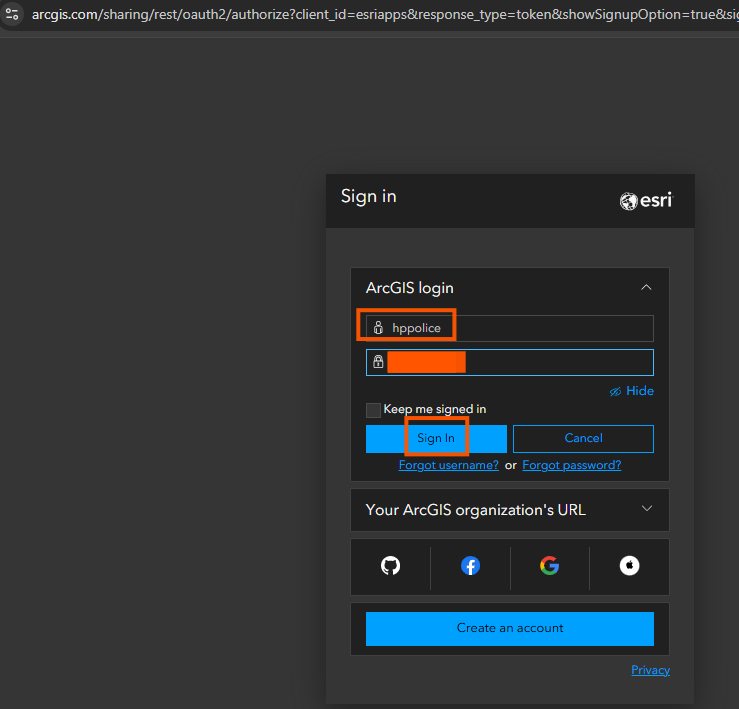The width and height of the screenshot is (739, 709).
Task: Collapse the ArcGIS login section chevron
Action: [646, 288]
